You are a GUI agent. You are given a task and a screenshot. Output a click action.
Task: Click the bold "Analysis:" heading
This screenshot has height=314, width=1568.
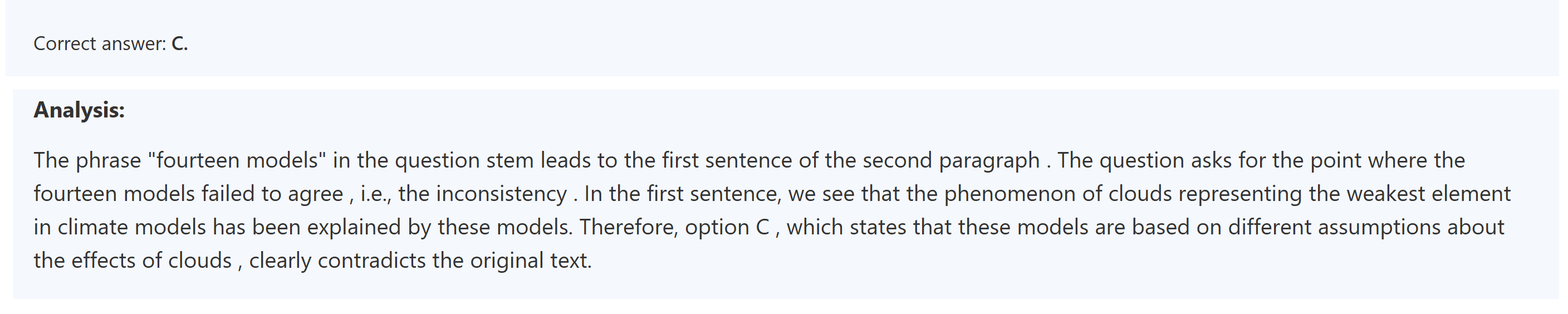pos(79,110)
